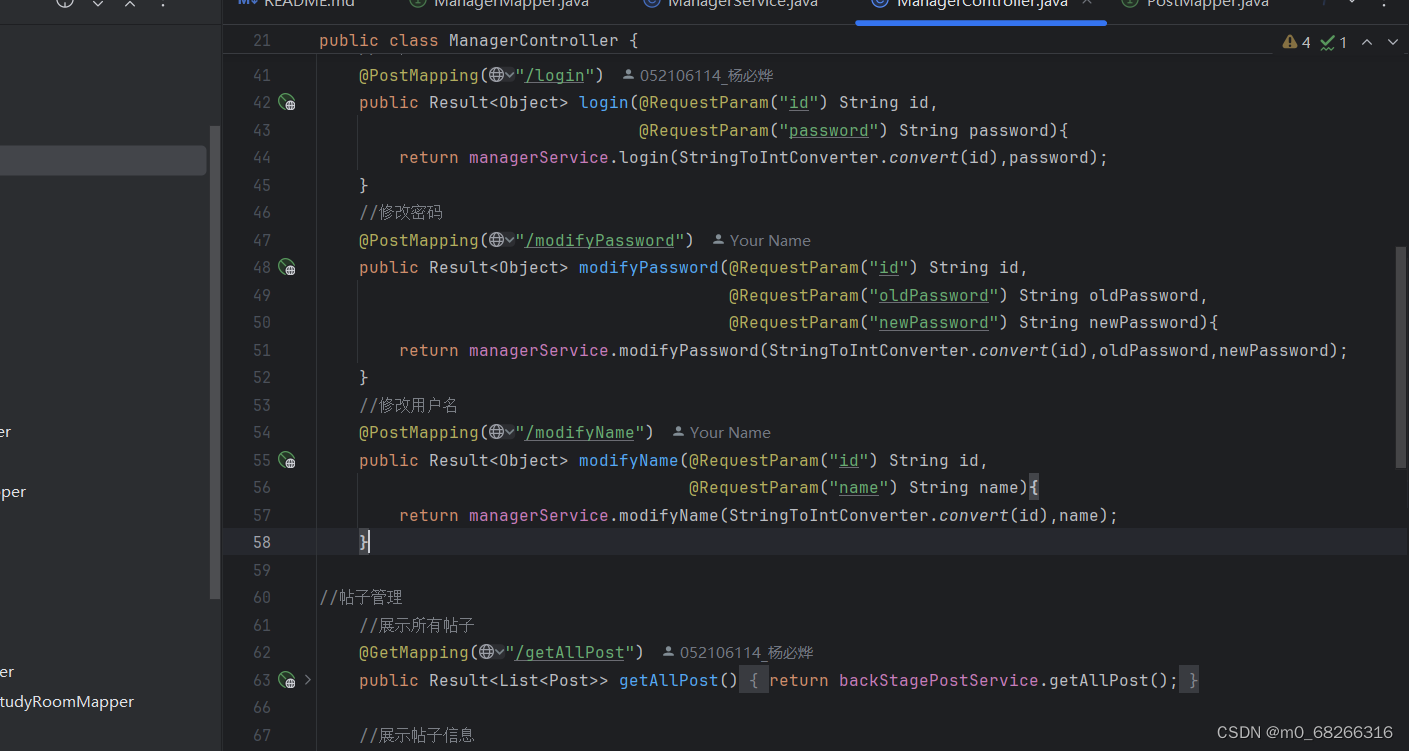This screenshot has width=1409, height=751.
Task: Click the gutter icon next to modifyPassword method
Action: coord(287,267)
